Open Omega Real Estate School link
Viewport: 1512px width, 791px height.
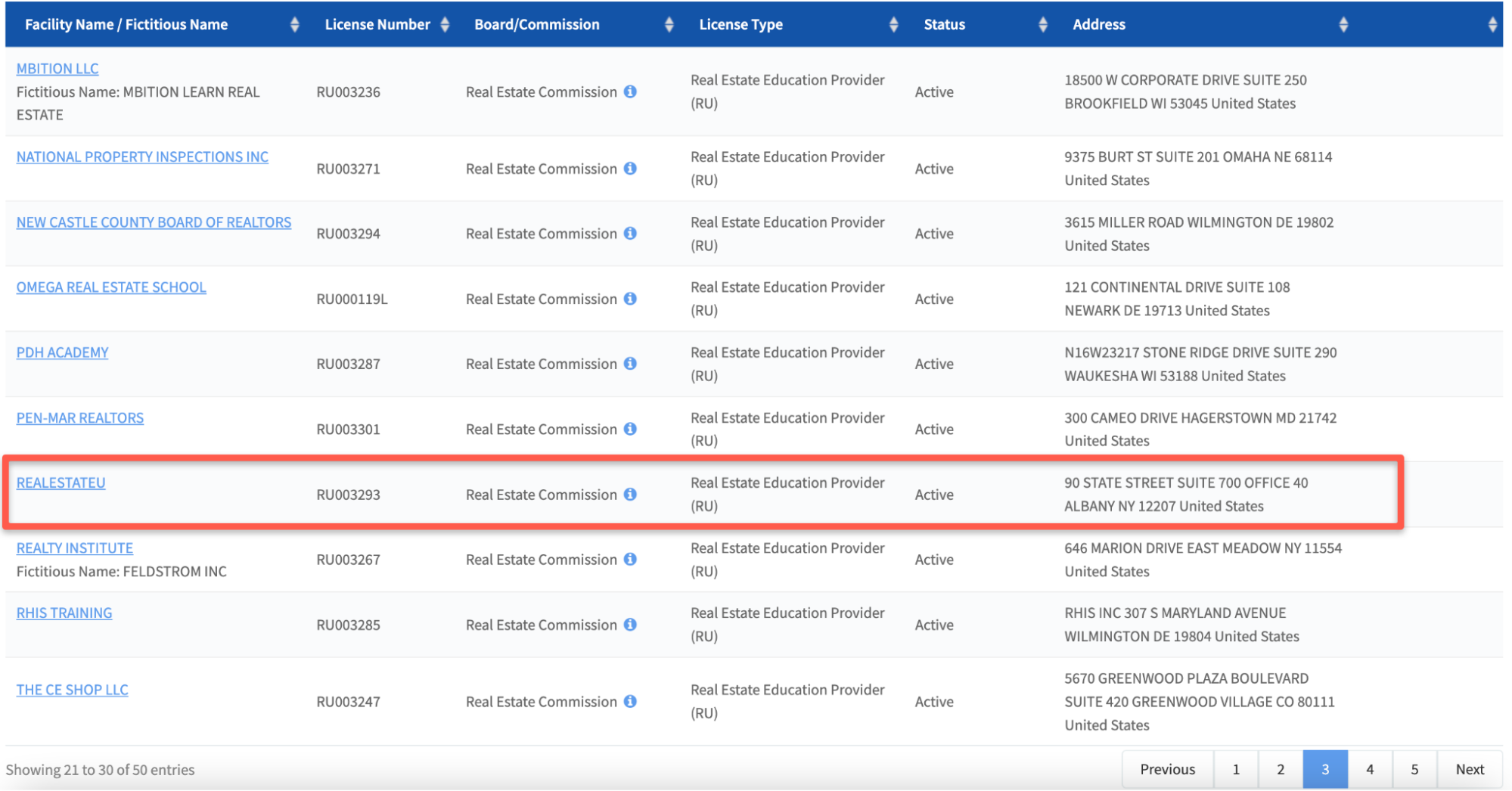click(x=111, y=287)
